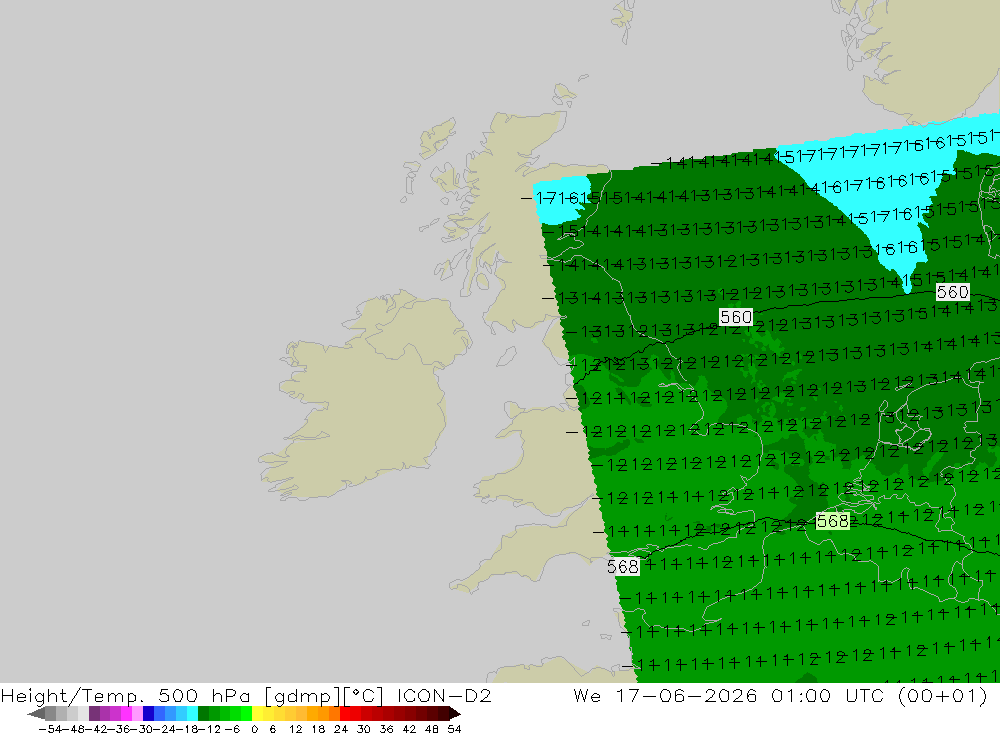Click the '0' legend scale value
The image size is (1000, 733).
(x=254, y=729)
